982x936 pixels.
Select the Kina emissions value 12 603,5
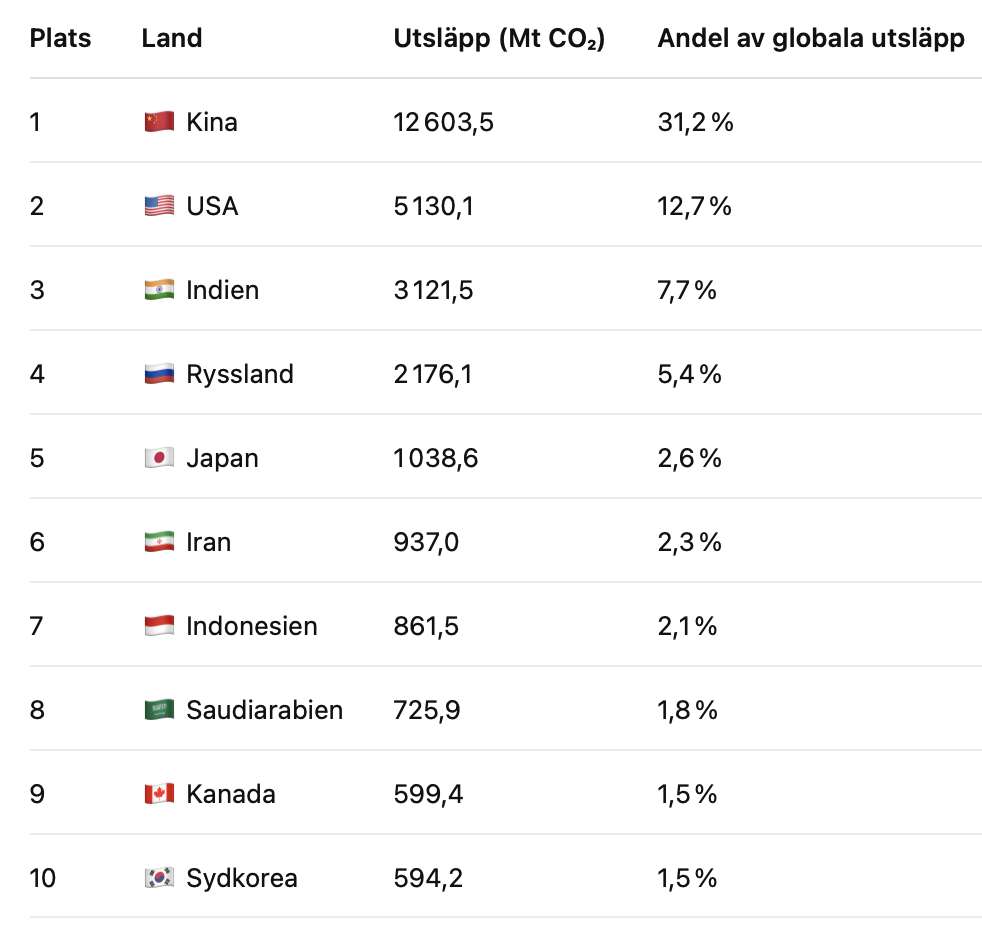tap(443, 122)
